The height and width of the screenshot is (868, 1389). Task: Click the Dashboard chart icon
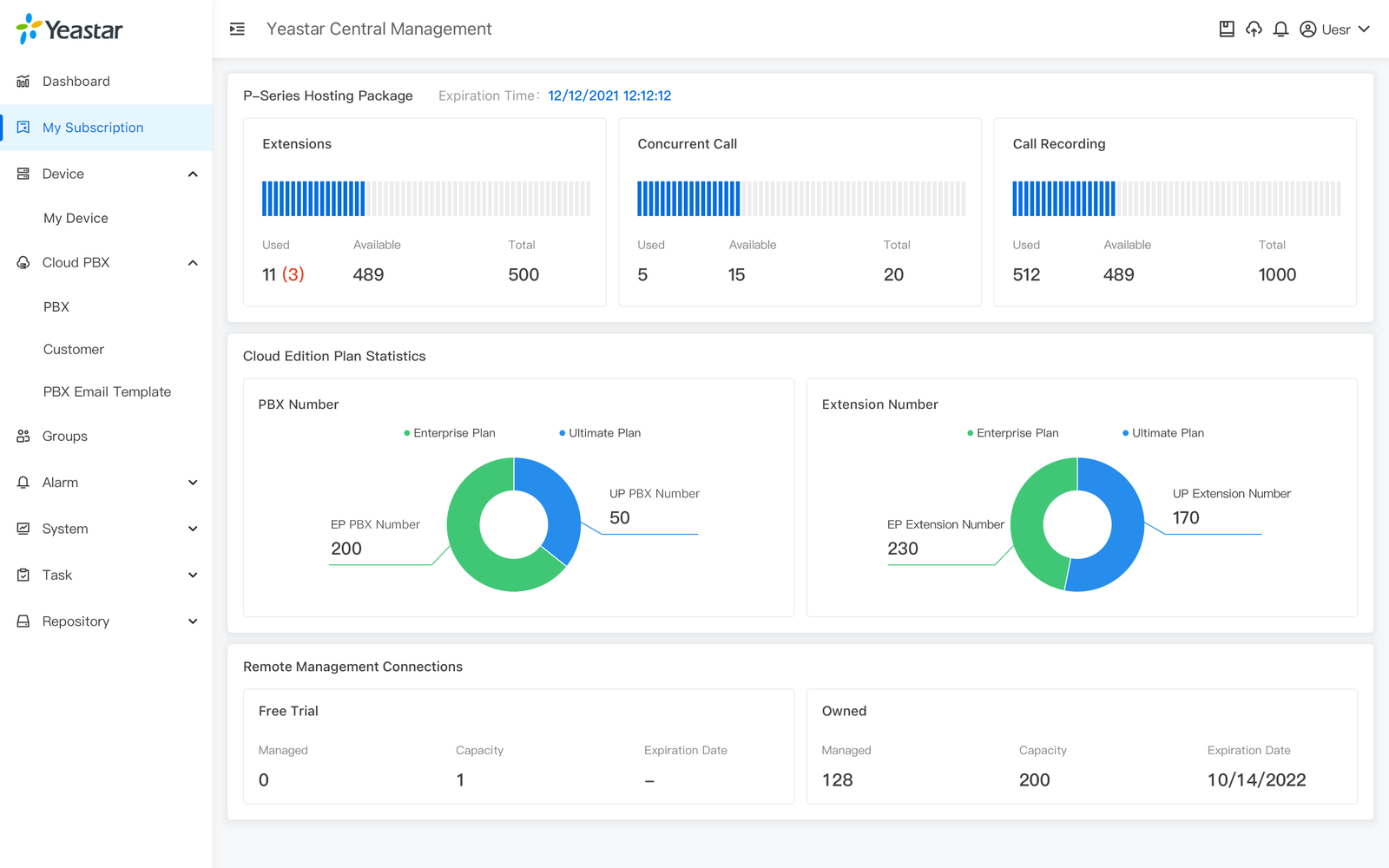pos(23,82)
